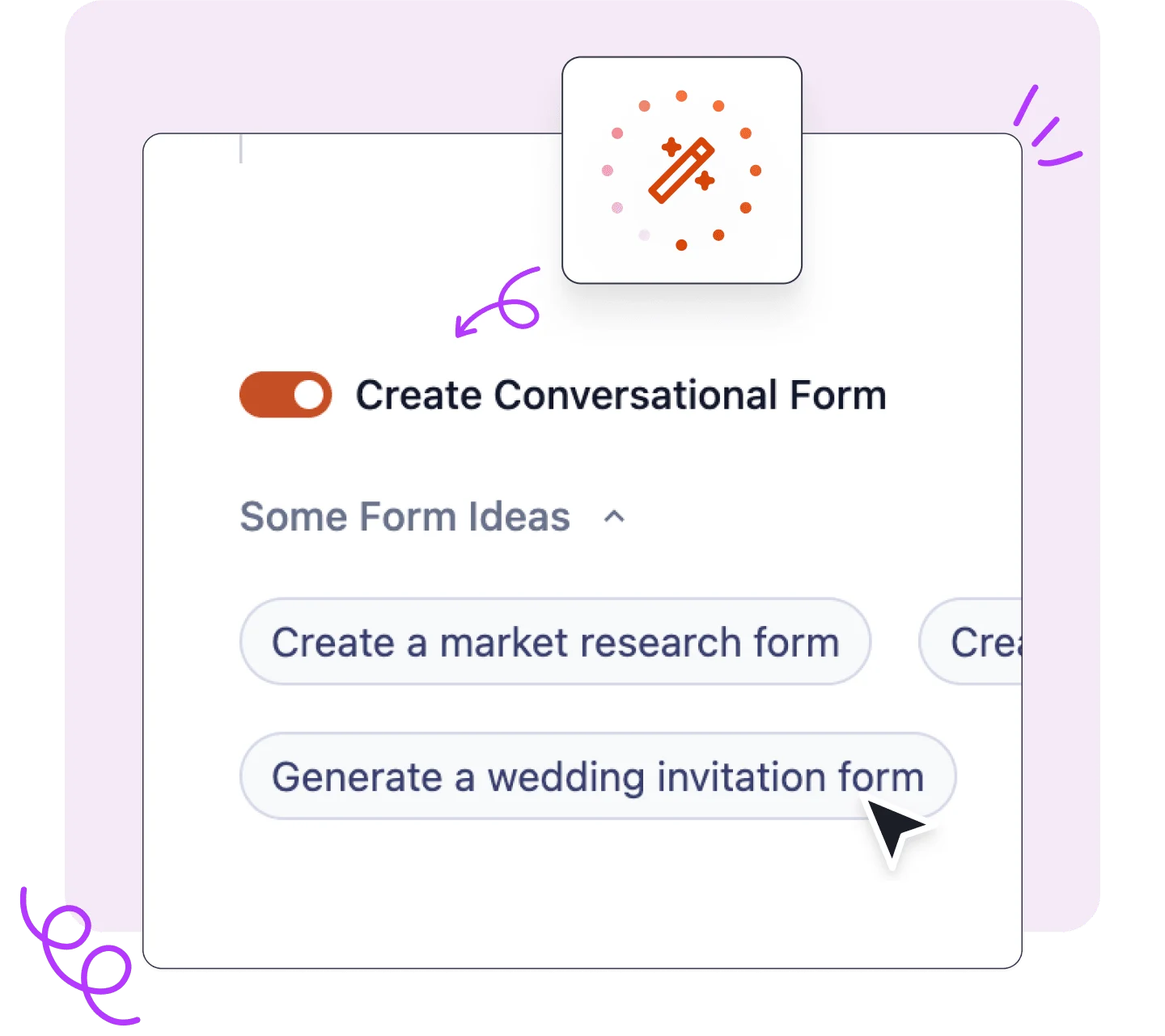Click the white knob of the orange switch
Image resolution: width=1165 pixels, height=1036 pixels.
[308, 395]
